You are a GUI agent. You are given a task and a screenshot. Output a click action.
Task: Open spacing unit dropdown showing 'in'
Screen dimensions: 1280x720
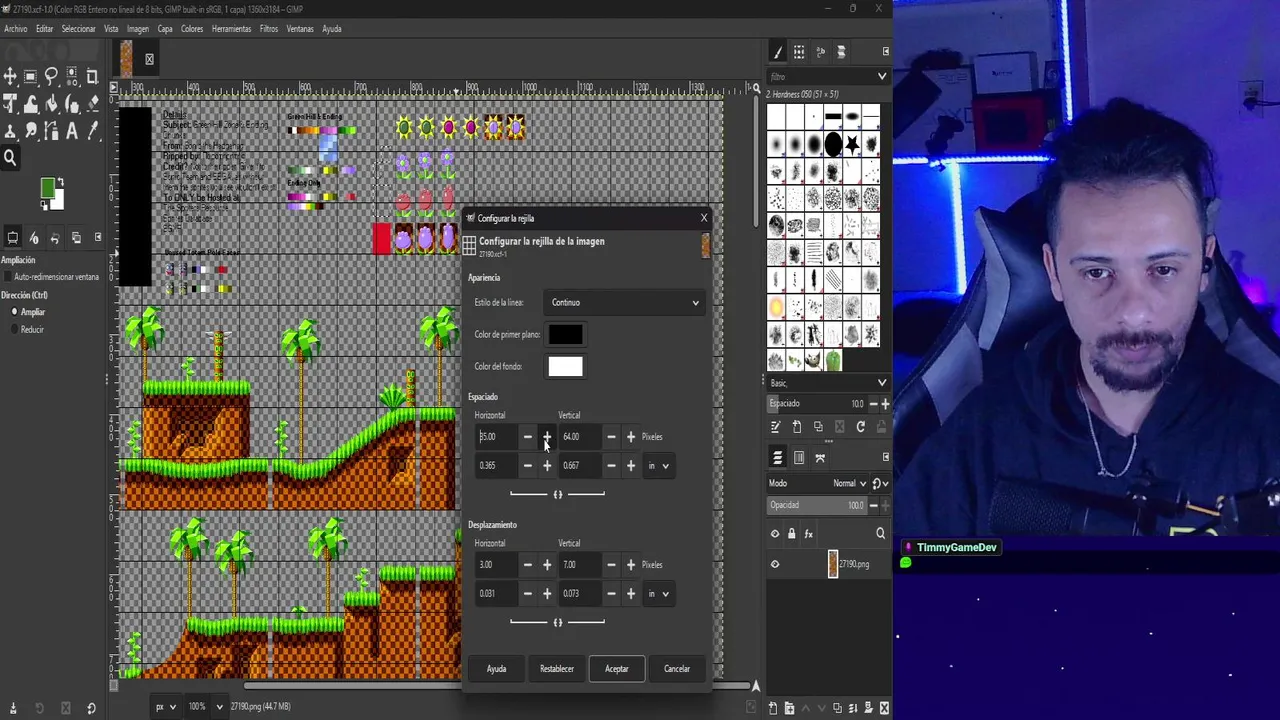[659, 466]
